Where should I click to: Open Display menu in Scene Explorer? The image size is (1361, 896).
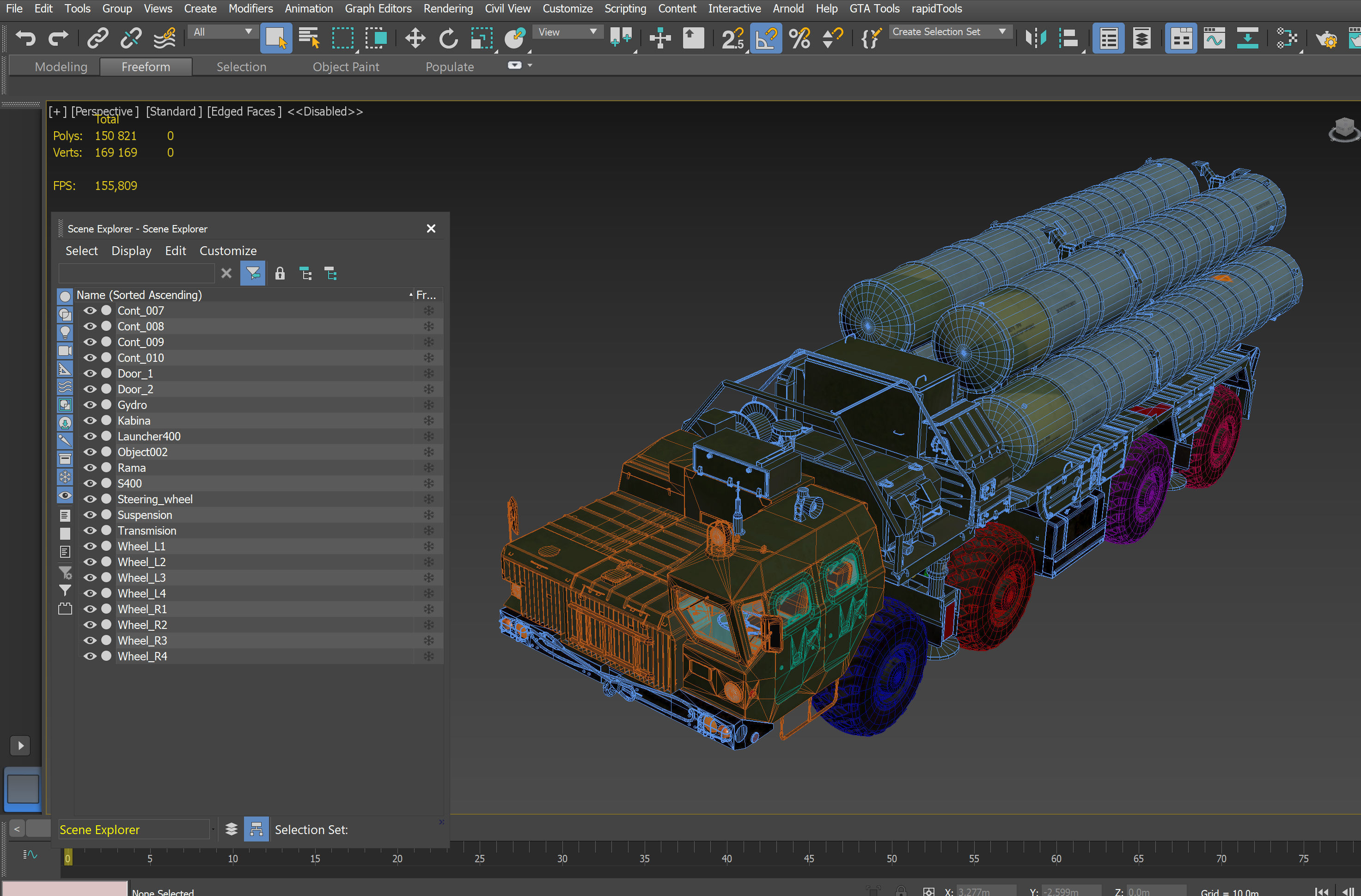coord(131,250)
